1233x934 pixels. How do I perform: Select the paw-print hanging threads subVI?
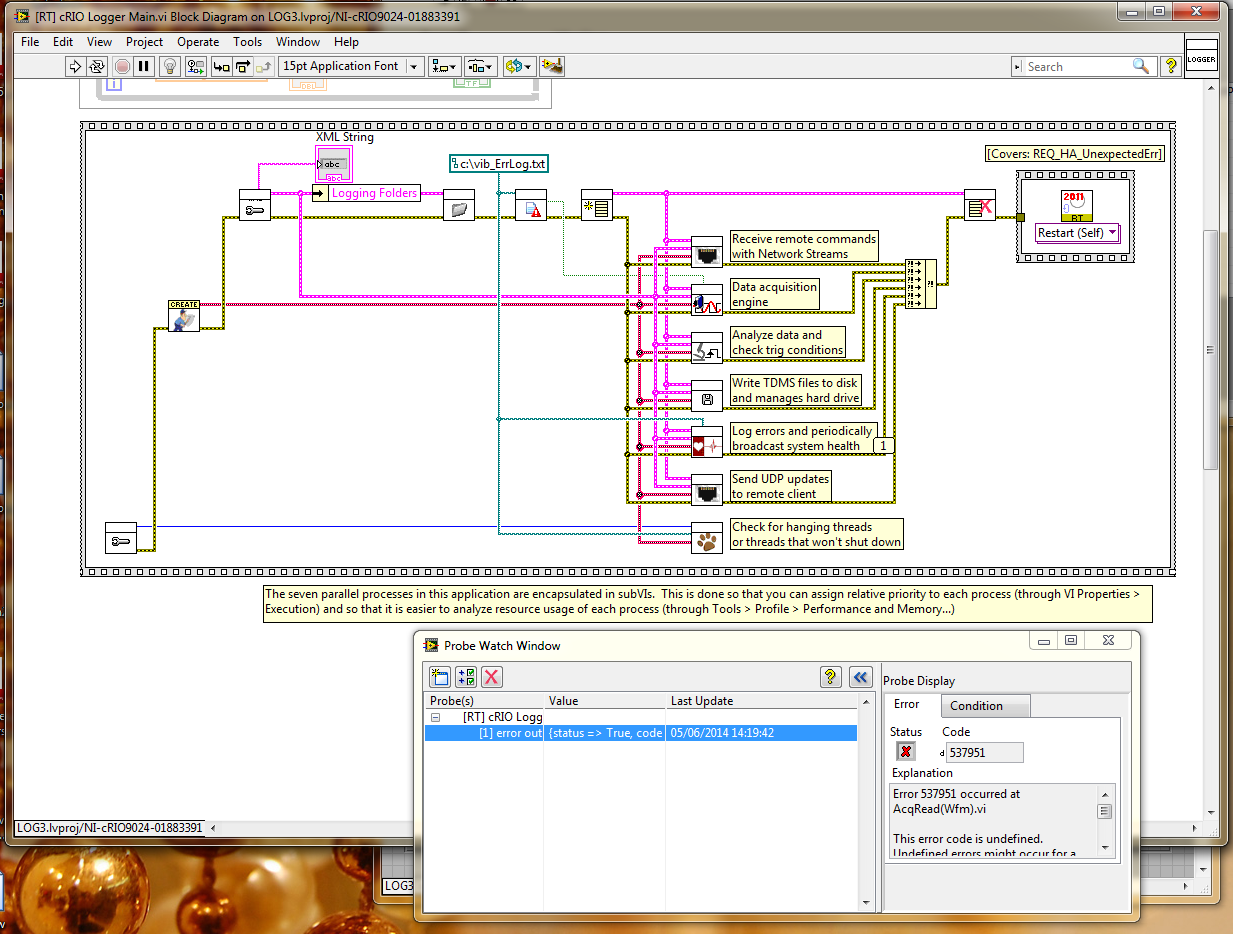coord(707,538)
